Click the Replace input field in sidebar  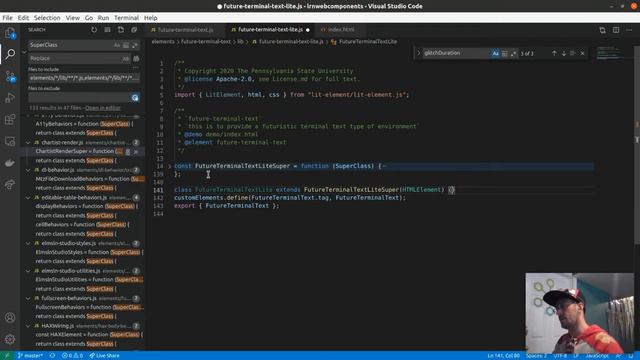click(79, 58)
